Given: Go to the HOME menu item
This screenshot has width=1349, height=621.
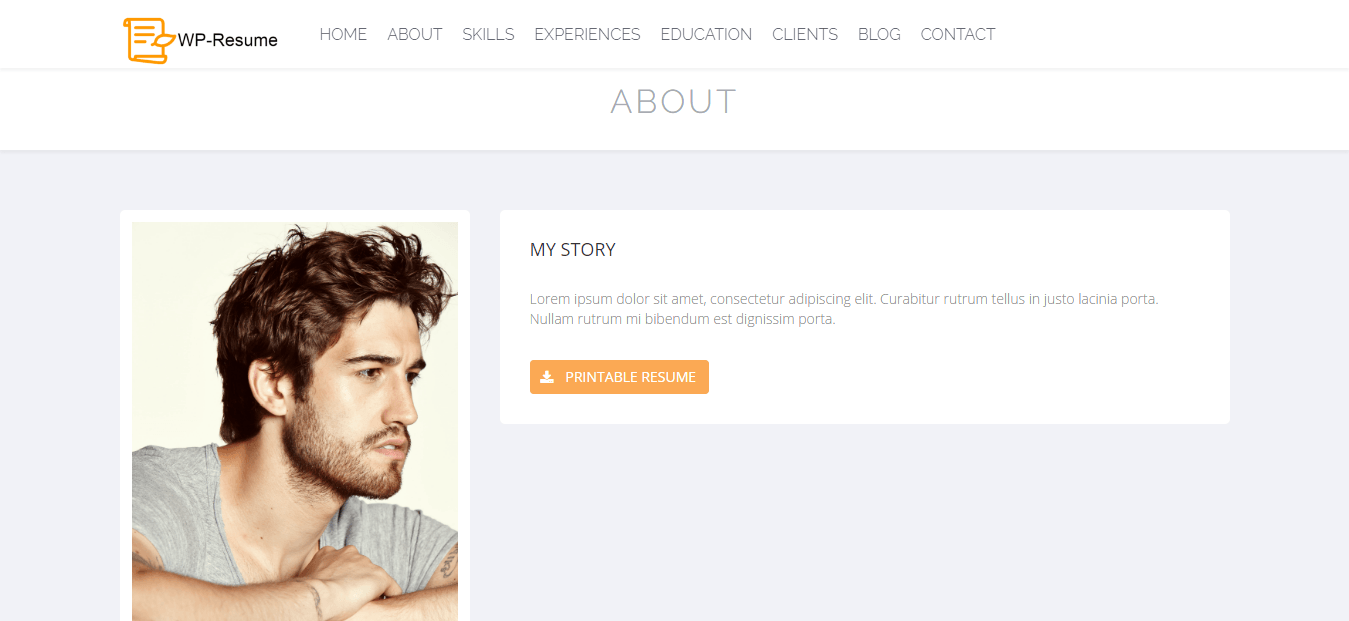Looking at the screenshot, I should (343, 34).
